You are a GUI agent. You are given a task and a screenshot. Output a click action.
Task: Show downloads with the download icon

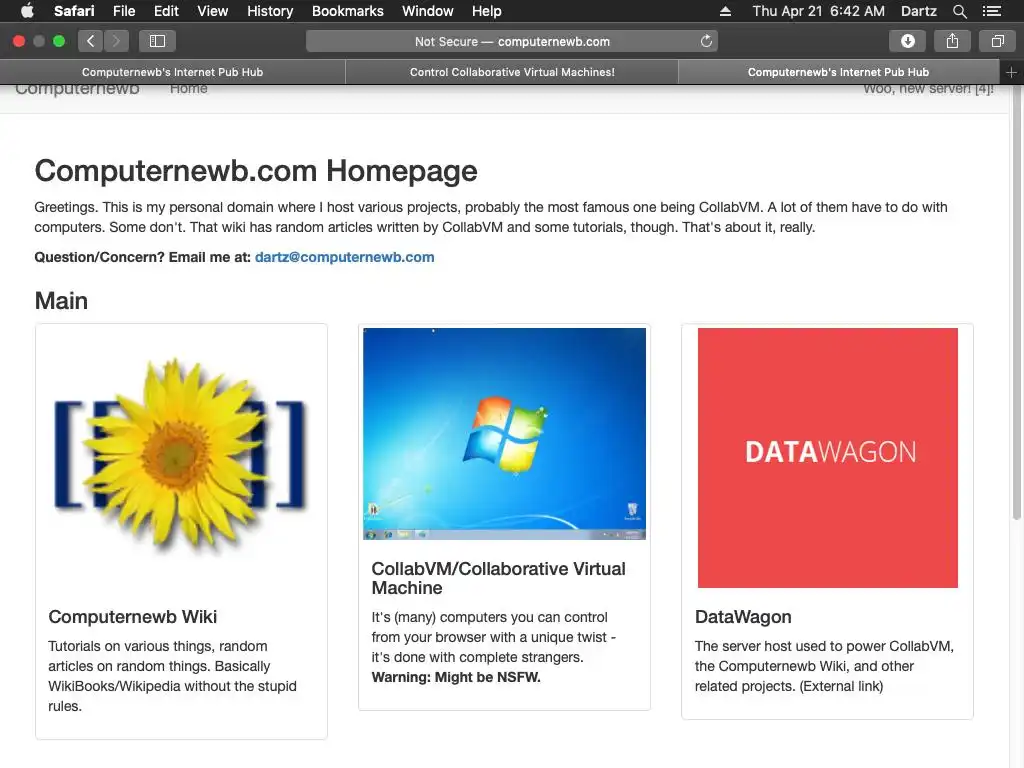point(908,41)
